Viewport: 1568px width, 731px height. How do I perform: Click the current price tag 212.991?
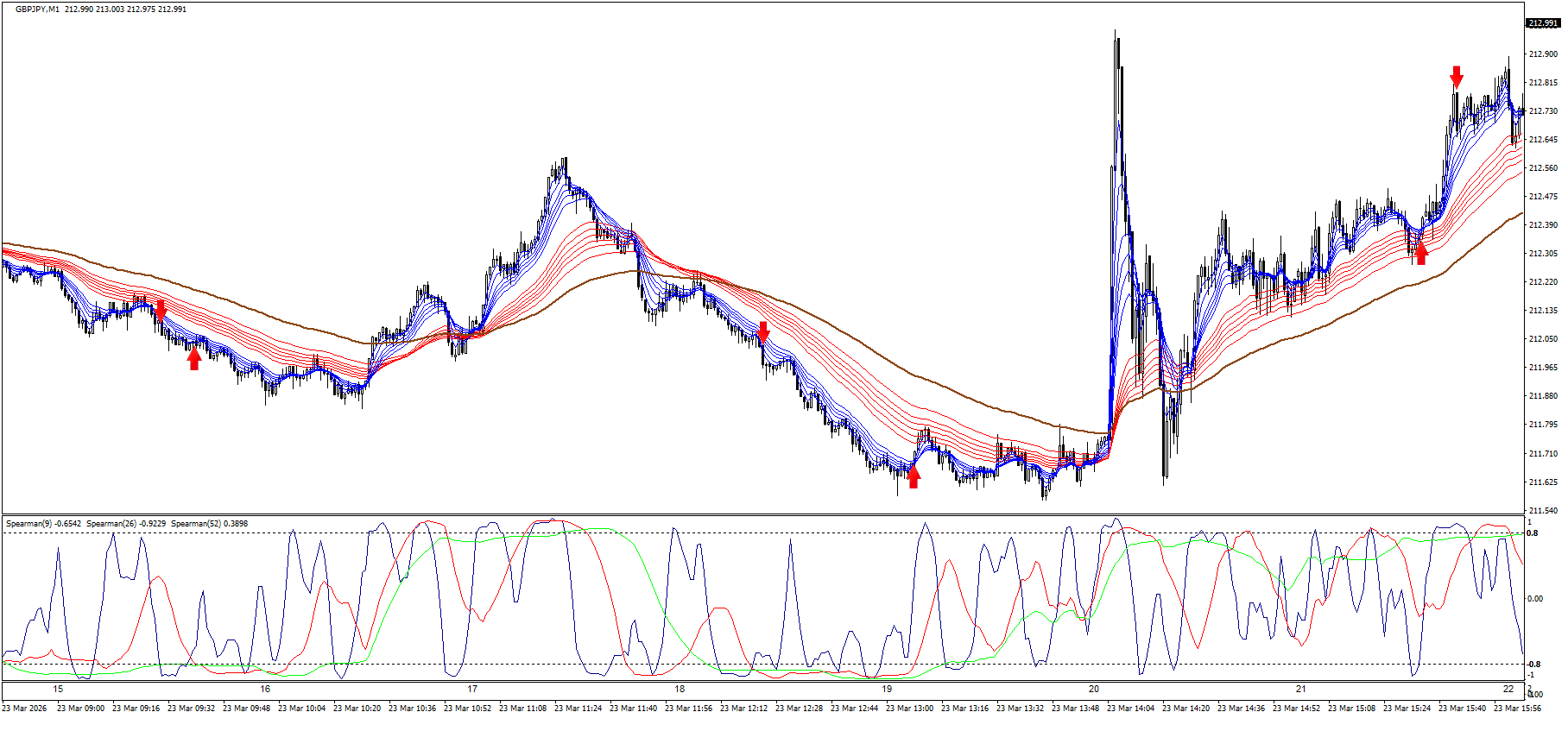(1542, 23)
